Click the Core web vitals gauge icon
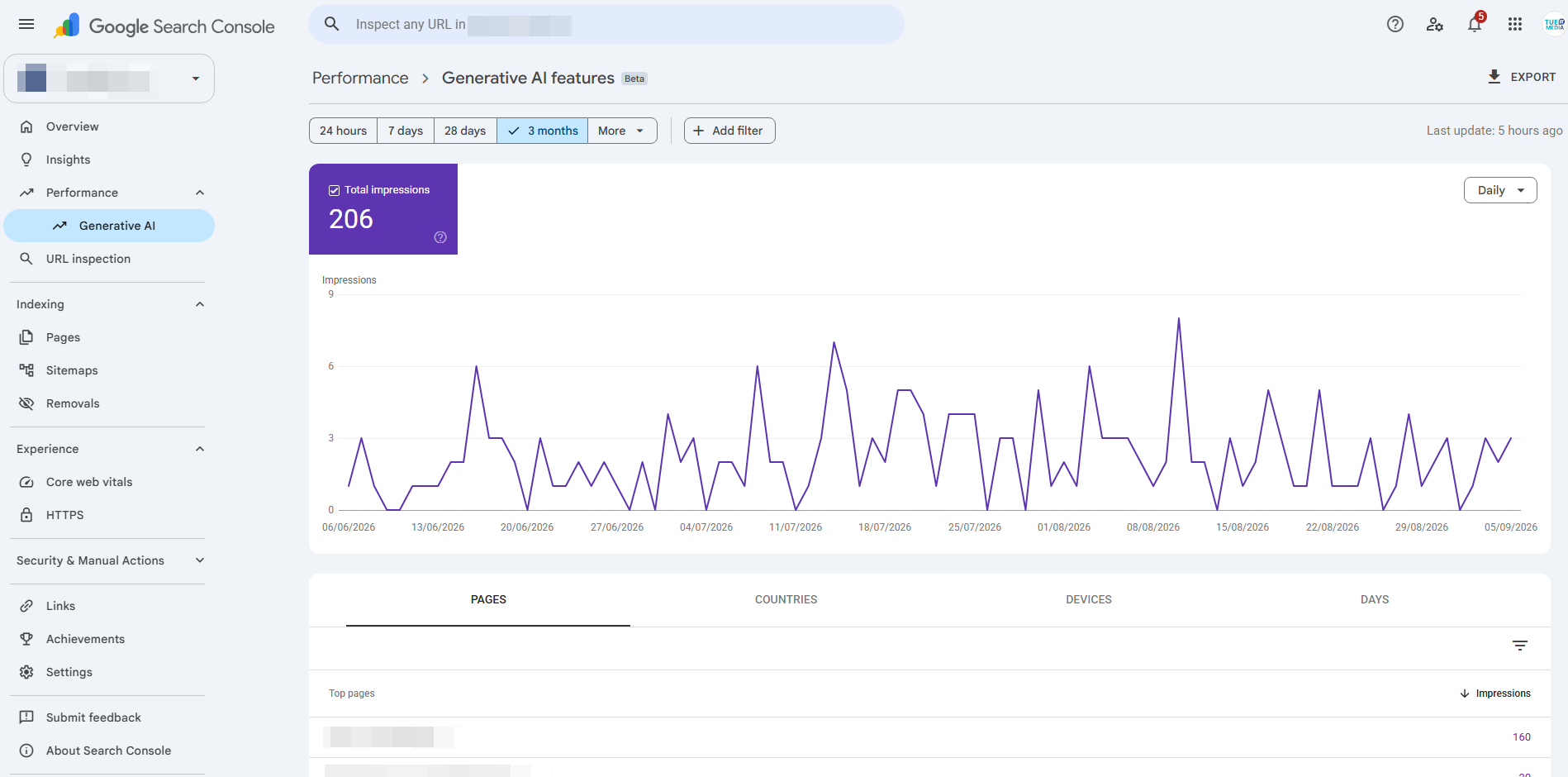The height and width of the screenshot is (777, 1568). click(26, 482)
